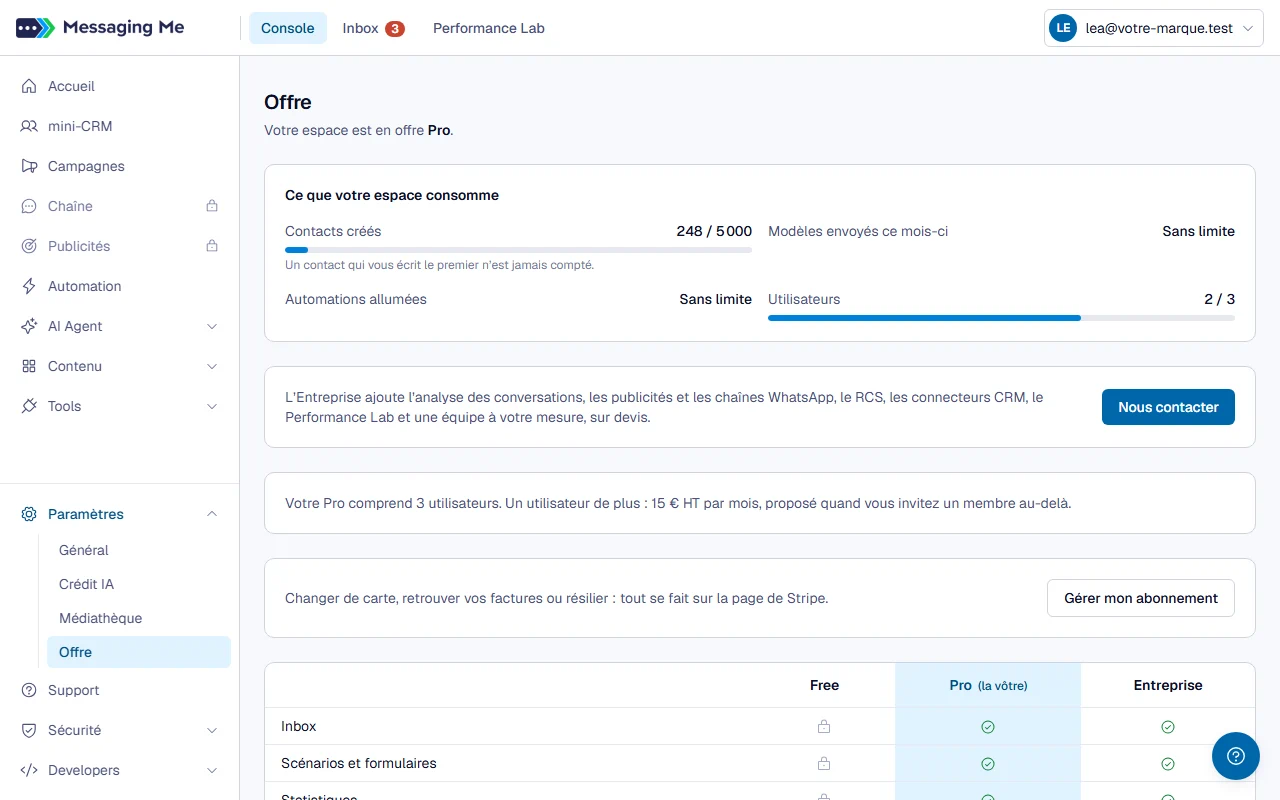Click the Nous contacter button
The image size is (1280, 800).
(1168, 407)
